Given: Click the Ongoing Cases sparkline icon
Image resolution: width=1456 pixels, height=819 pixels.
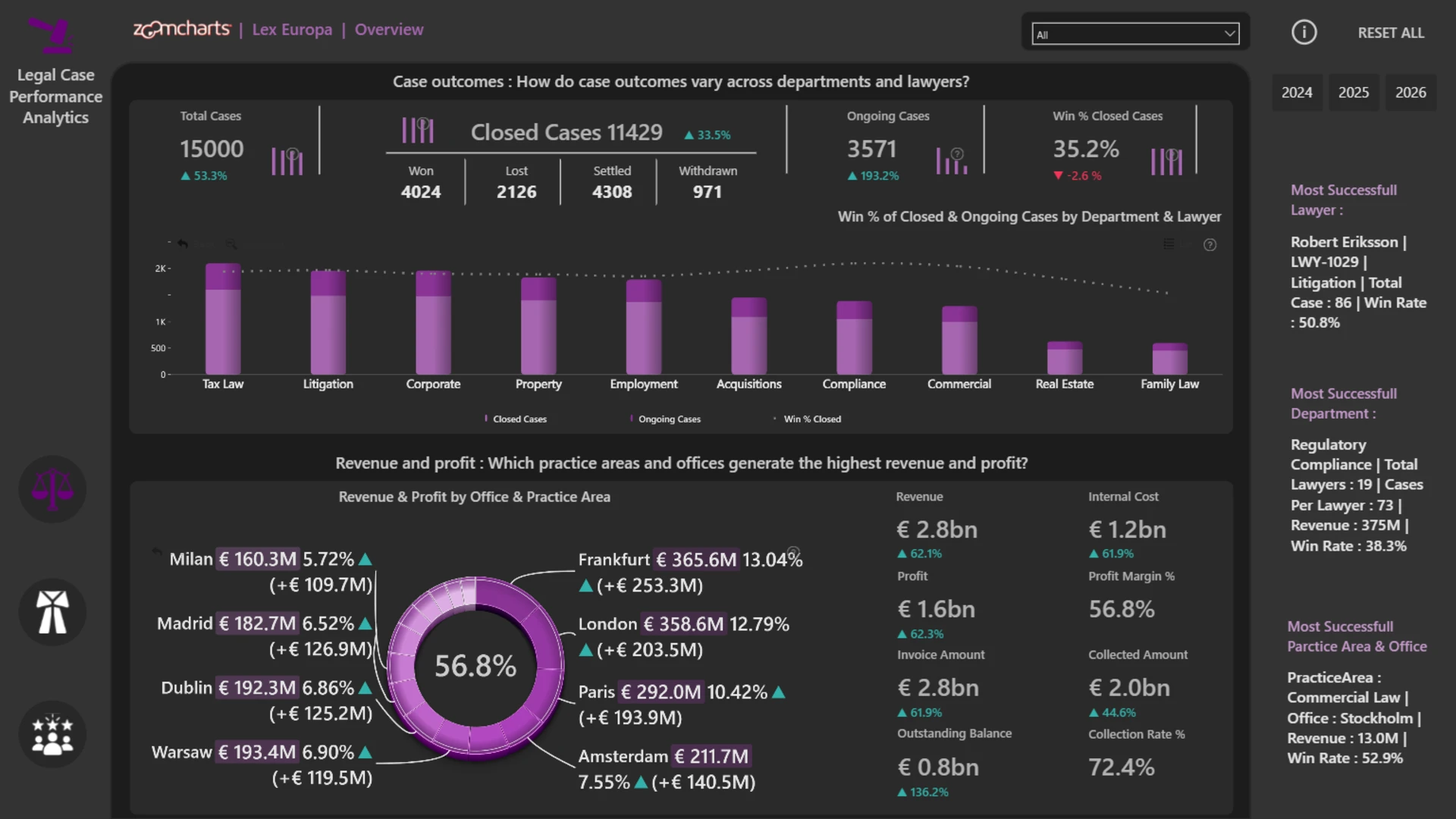Looking at the screenshot, I should pyautogui.click(x=952, y=161).
